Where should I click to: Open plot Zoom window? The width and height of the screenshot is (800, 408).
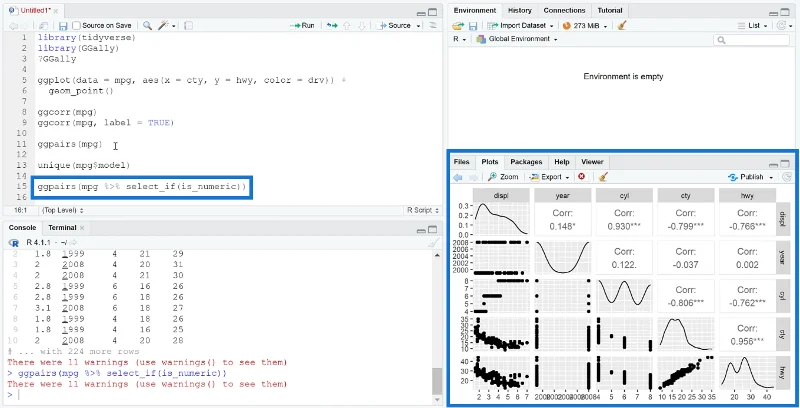coord(503,177)
